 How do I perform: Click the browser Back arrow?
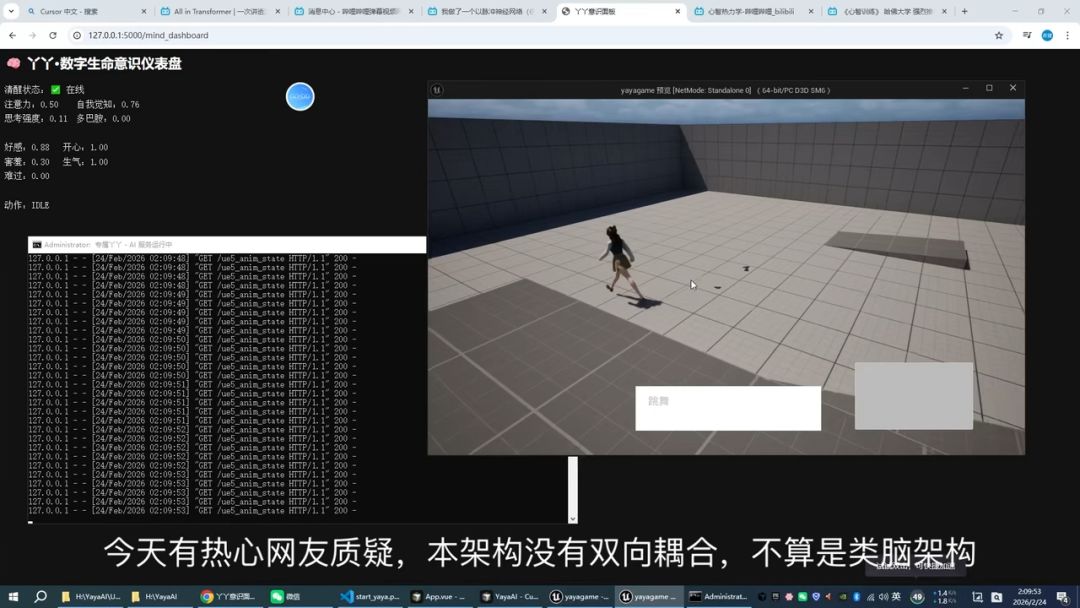pos(12,35)
